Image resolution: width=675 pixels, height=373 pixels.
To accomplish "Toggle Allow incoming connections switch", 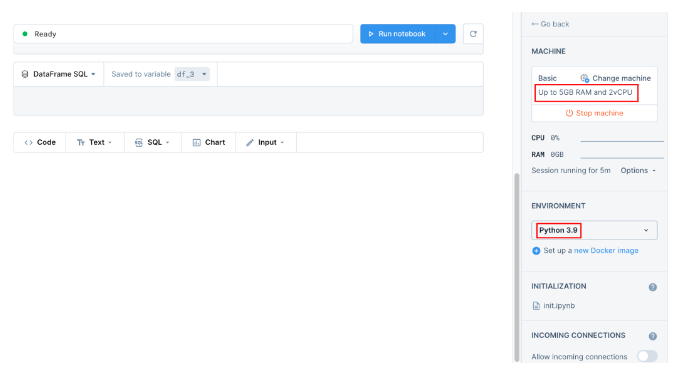I will click(647, 356).
